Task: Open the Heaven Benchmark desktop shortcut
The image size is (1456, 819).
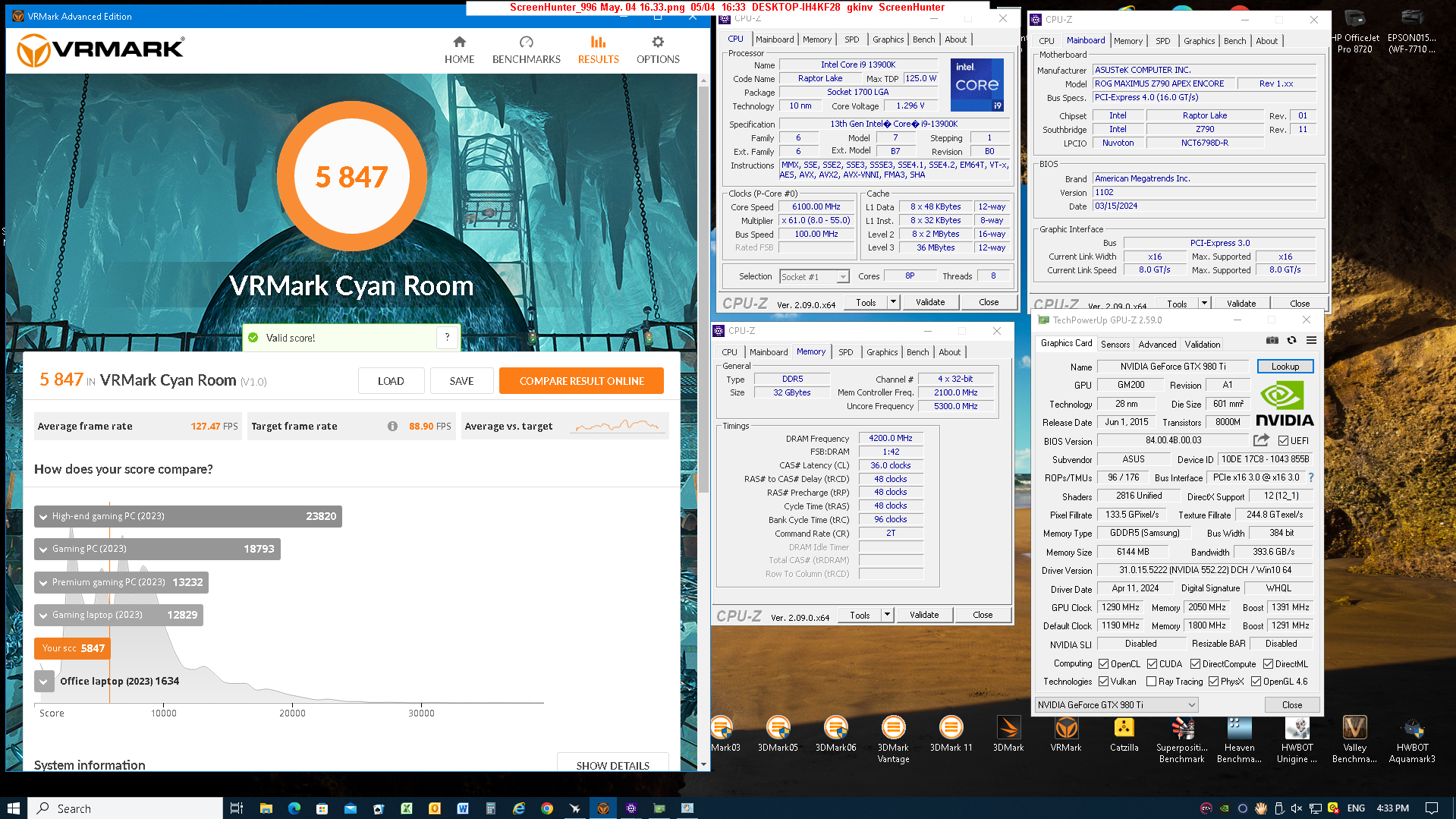Action: tap(1239, 740)
